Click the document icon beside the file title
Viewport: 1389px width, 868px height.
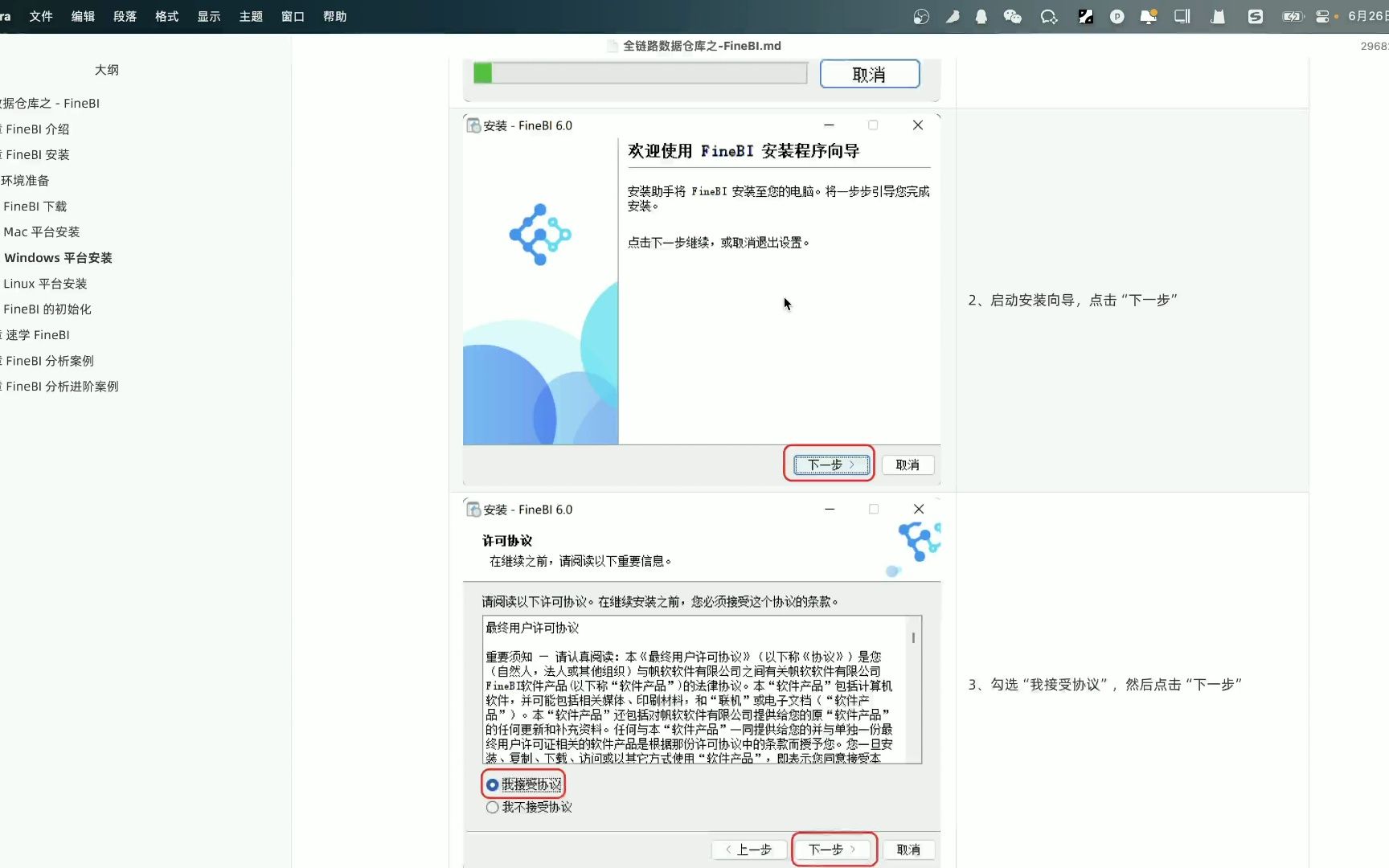[x=613, y=46]
